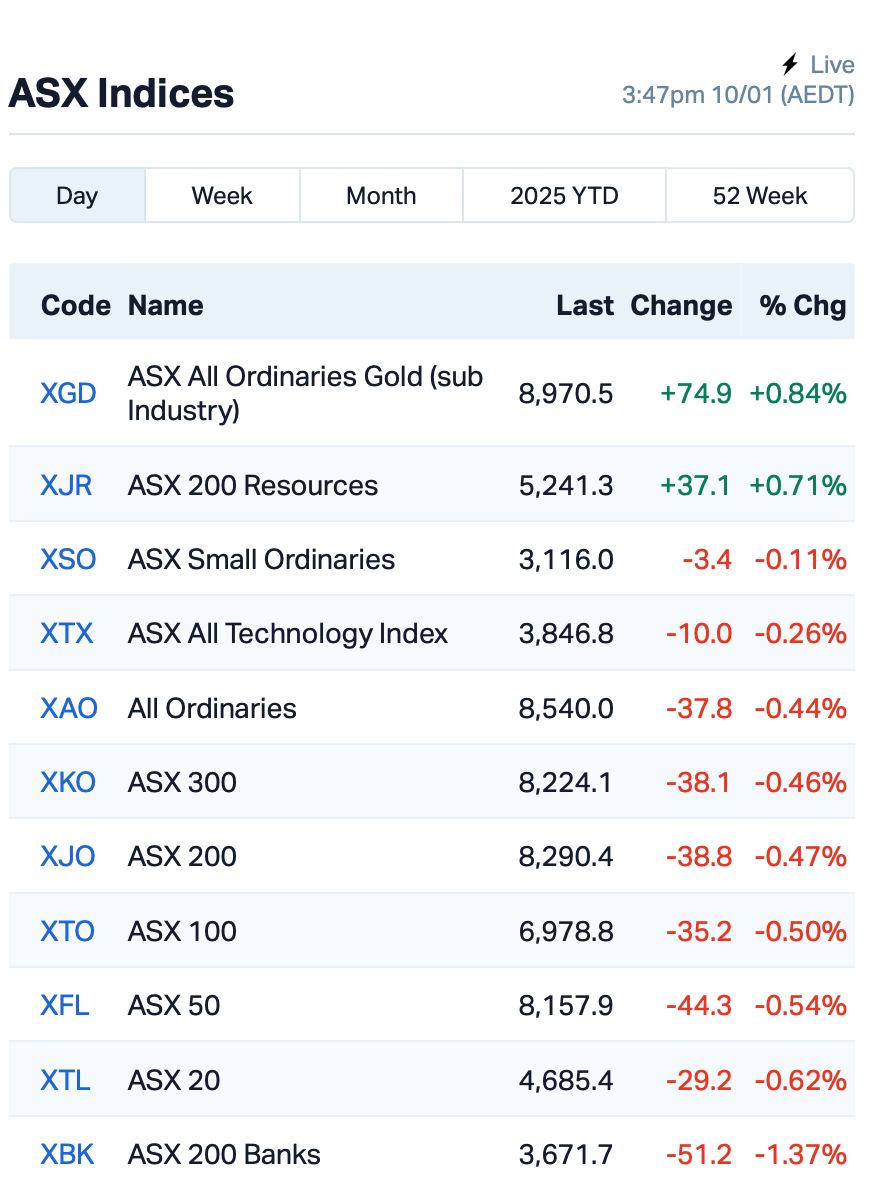Click the +37.1 change value
This screenshot has height=1186, width=890.
tap(696, 485)
